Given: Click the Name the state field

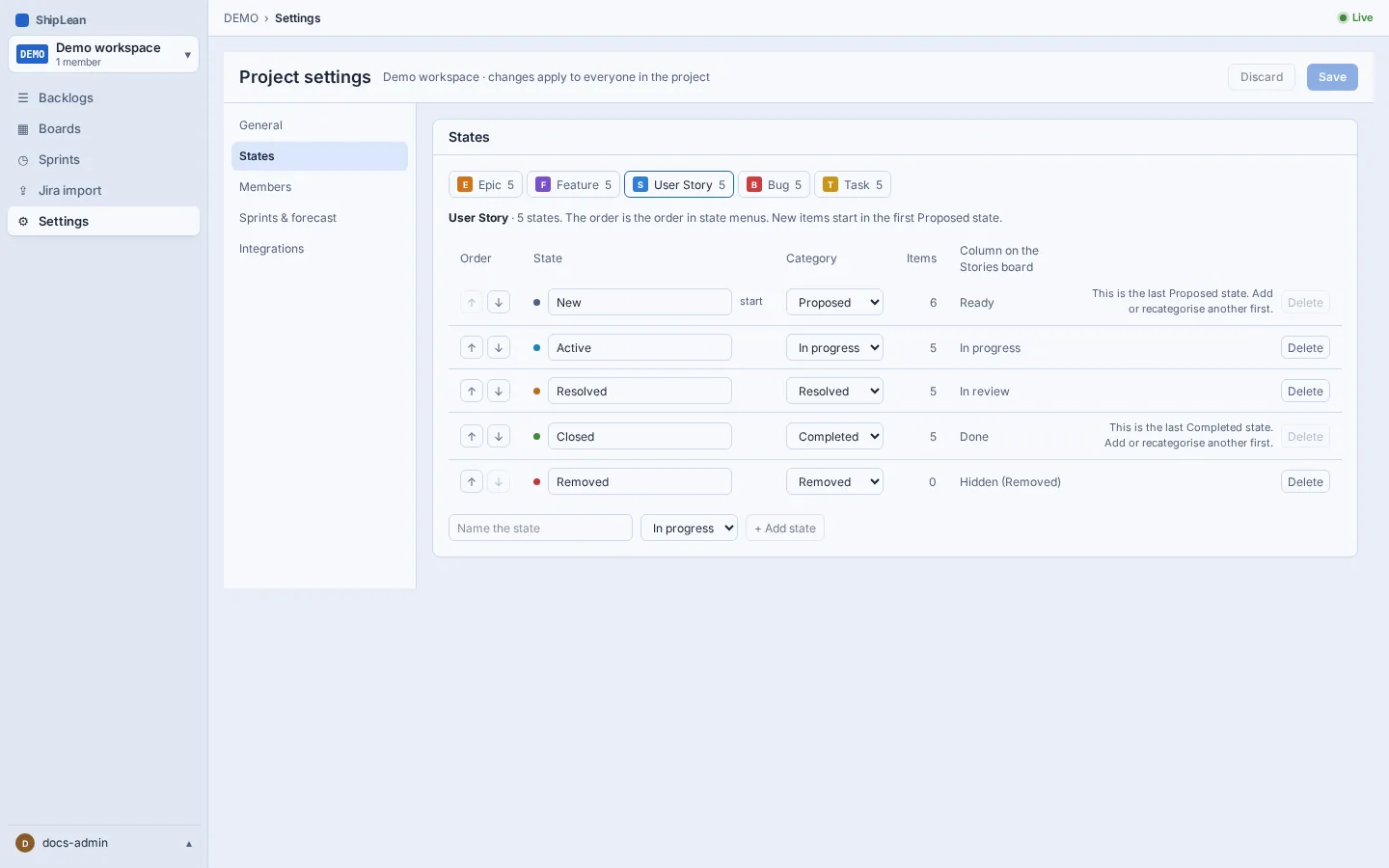Looking at the screenshot, I should point(540,528).
